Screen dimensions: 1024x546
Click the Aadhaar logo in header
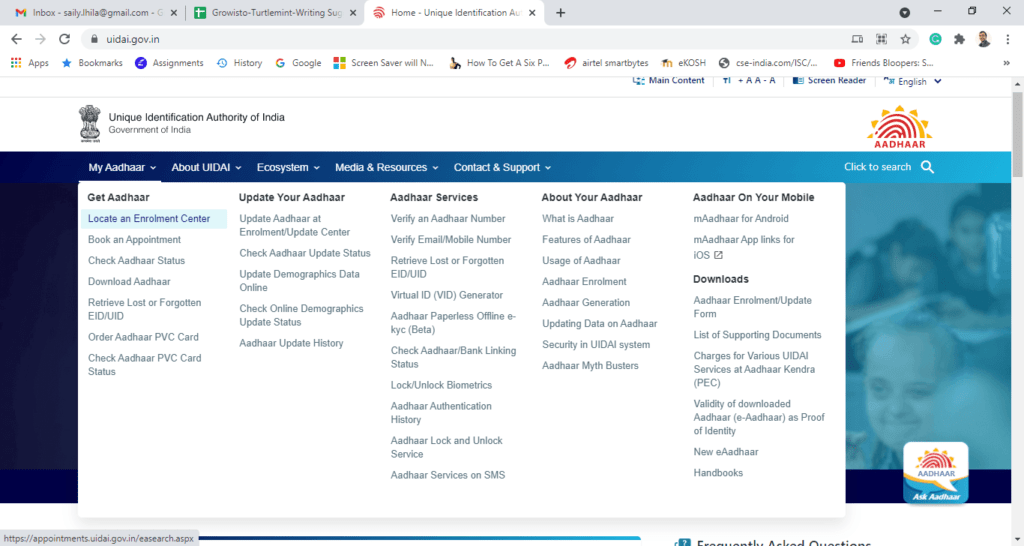coord(899,127)
